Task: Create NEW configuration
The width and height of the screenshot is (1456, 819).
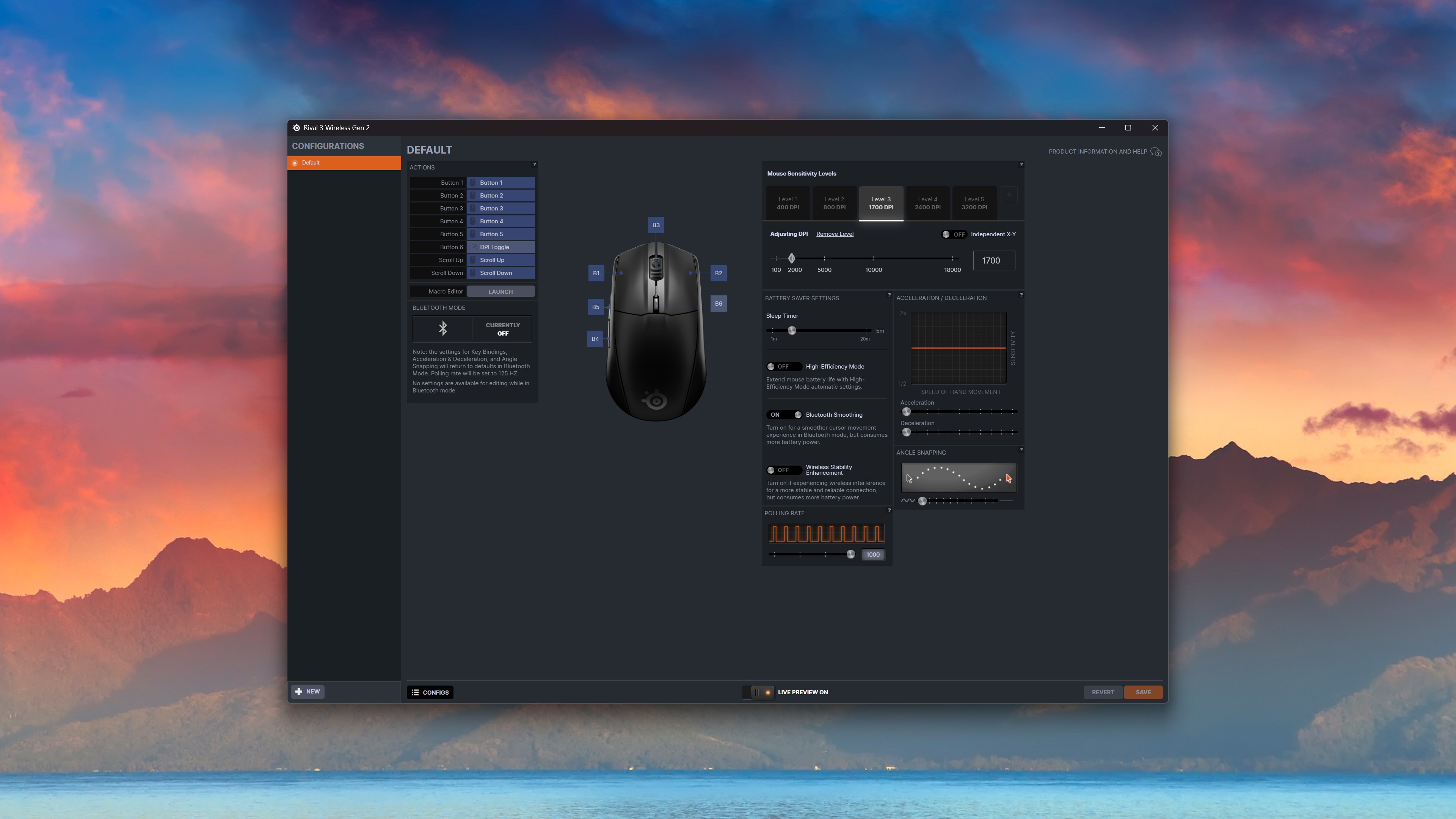Action: coord(308,692)
